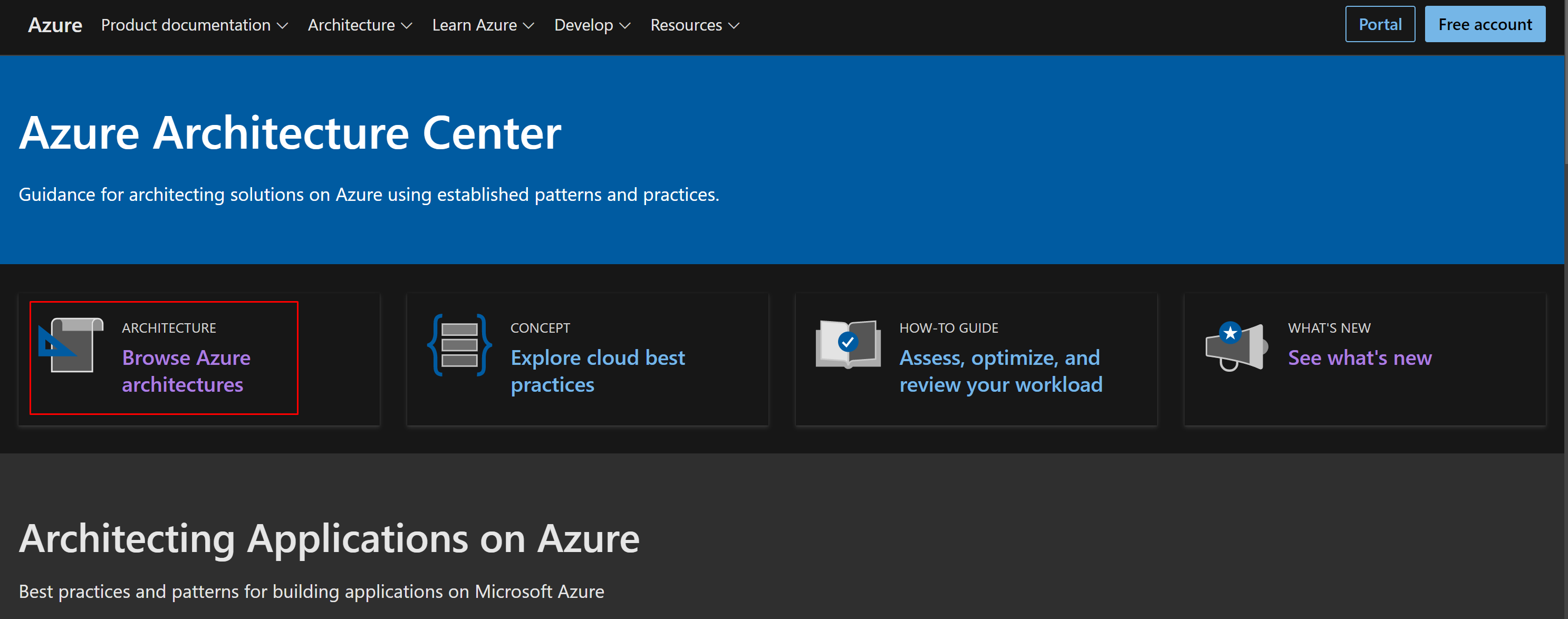Click the curly braces concept icon
Viewport: 1568px width, 619px height.
pyautogui.click(x=459, y=344)
